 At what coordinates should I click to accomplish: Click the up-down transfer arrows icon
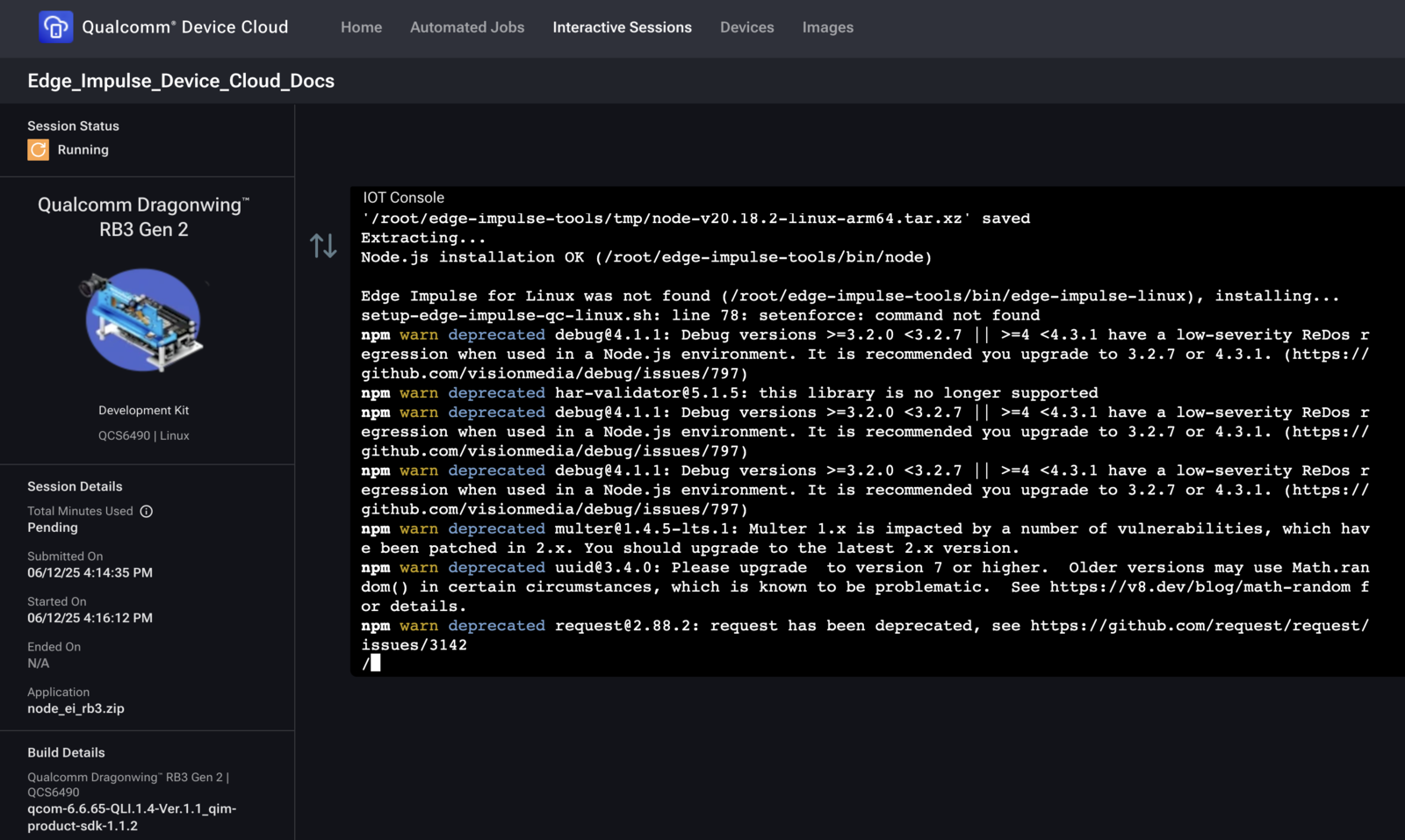click(323, 246)
